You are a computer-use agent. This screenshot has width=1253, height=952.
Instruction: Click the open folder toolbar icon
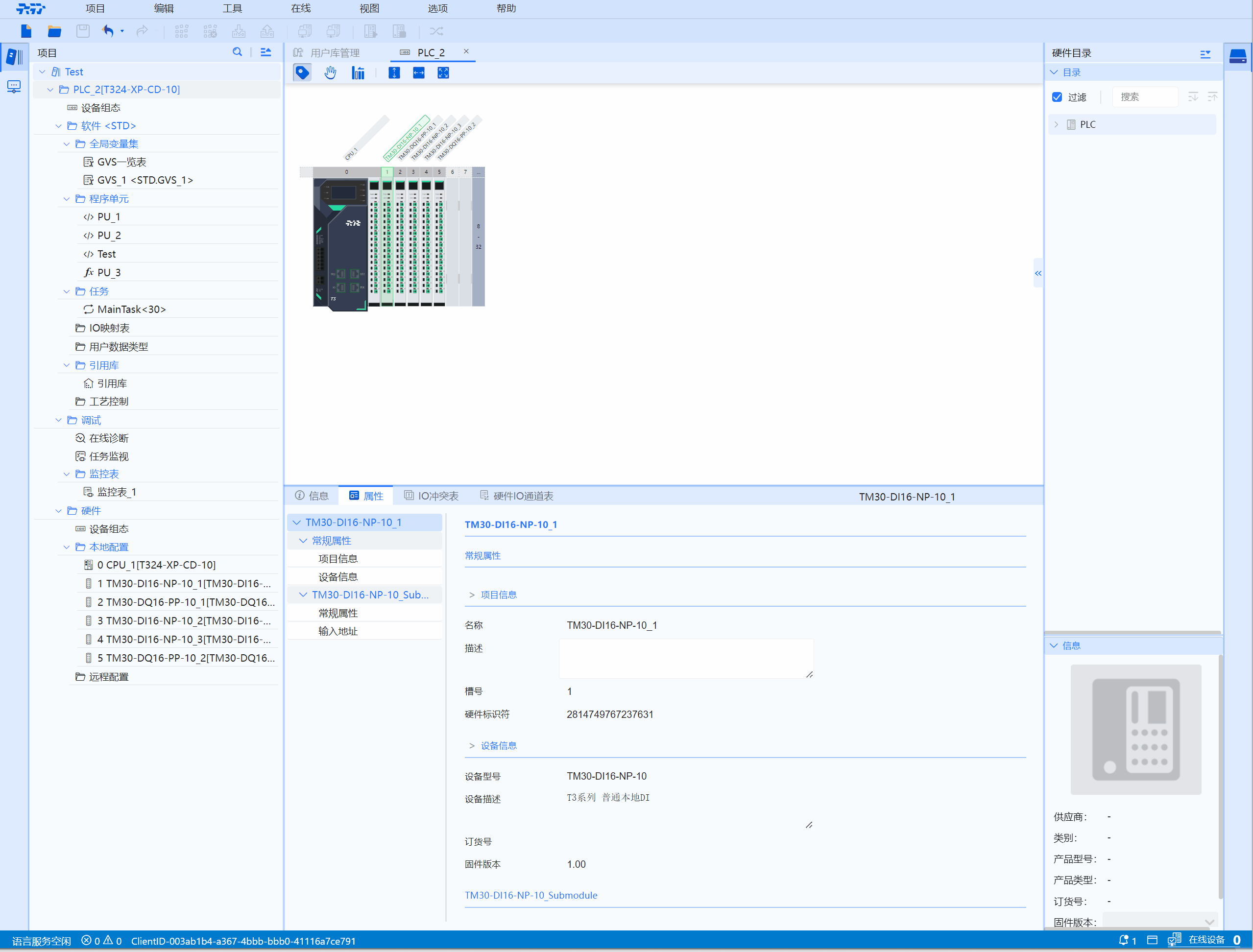coord(54,31)
